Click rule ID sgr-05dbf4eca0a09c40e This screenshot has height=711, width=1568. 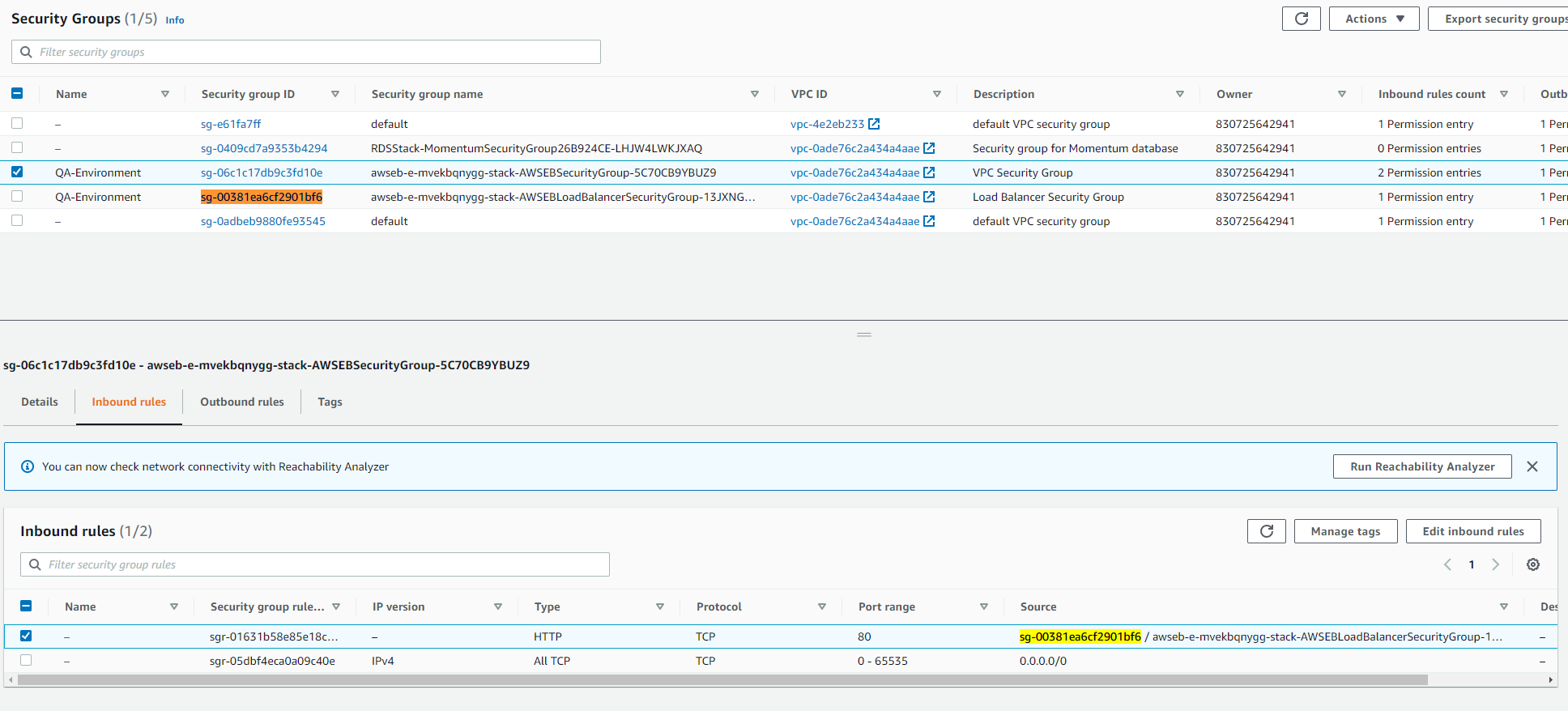tap(272, 661)
